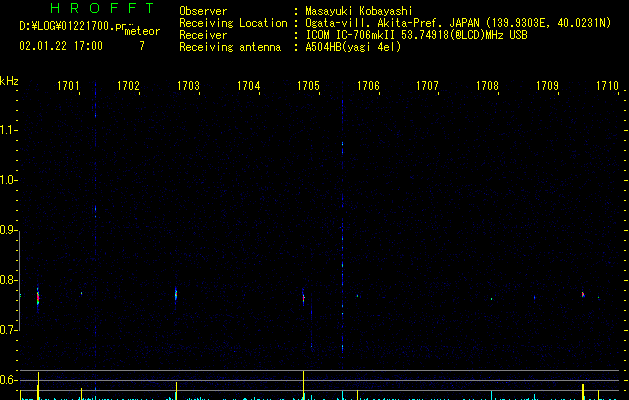The width and height of the screenshot is (629, 400).
Task: Click the 1.0 kHz frequency axis label
Action: [x=8, y=180]
